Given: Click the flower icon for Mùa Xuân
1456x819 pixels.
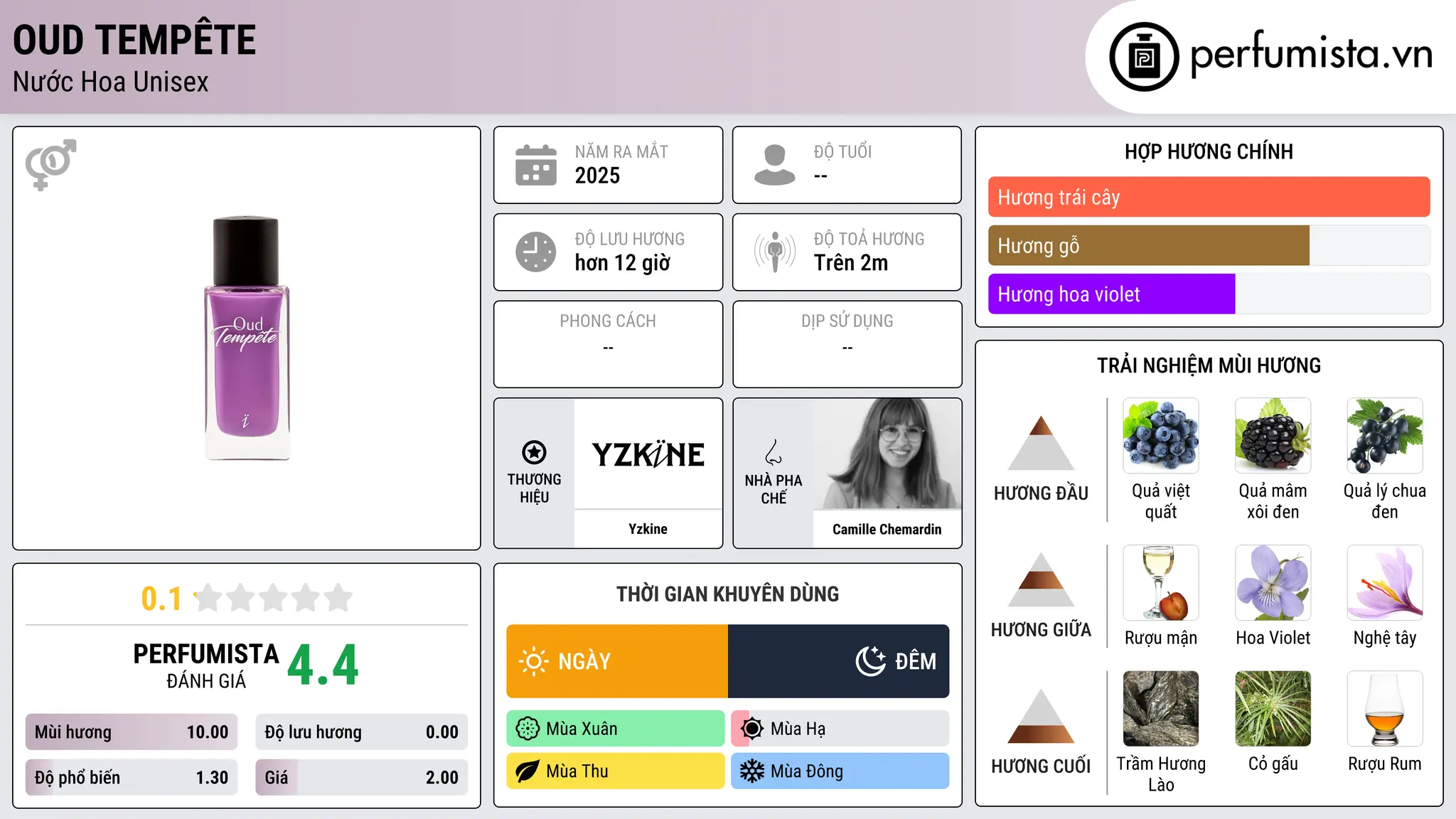Looking at the screenshot, I should click(x=528, y=729).
